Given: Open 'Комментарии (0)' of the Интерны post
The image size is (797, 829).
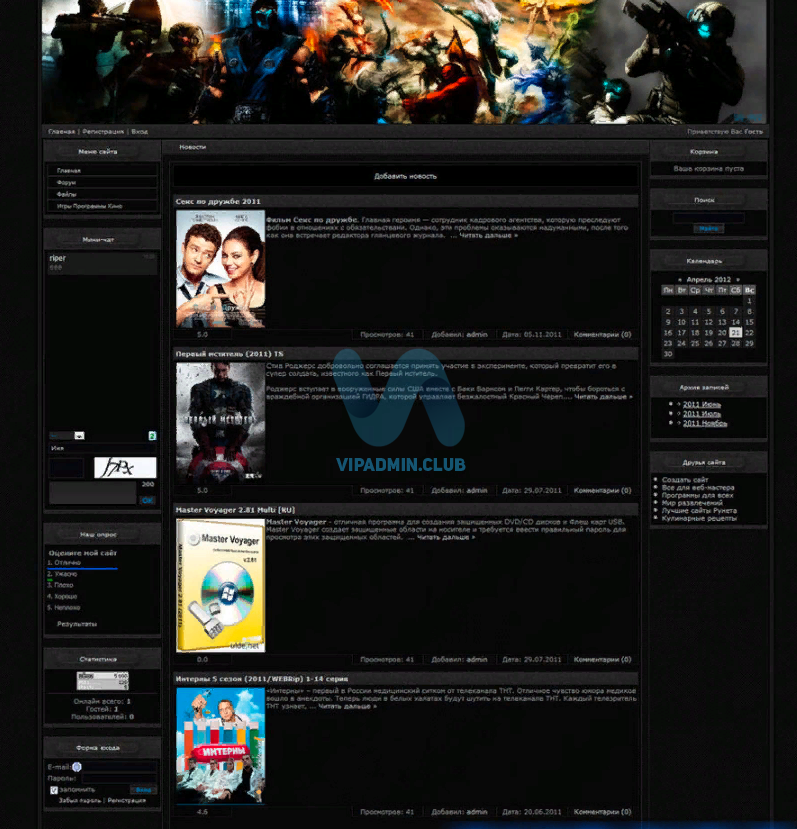Looking at the screenshot, I should coord(602,812).
